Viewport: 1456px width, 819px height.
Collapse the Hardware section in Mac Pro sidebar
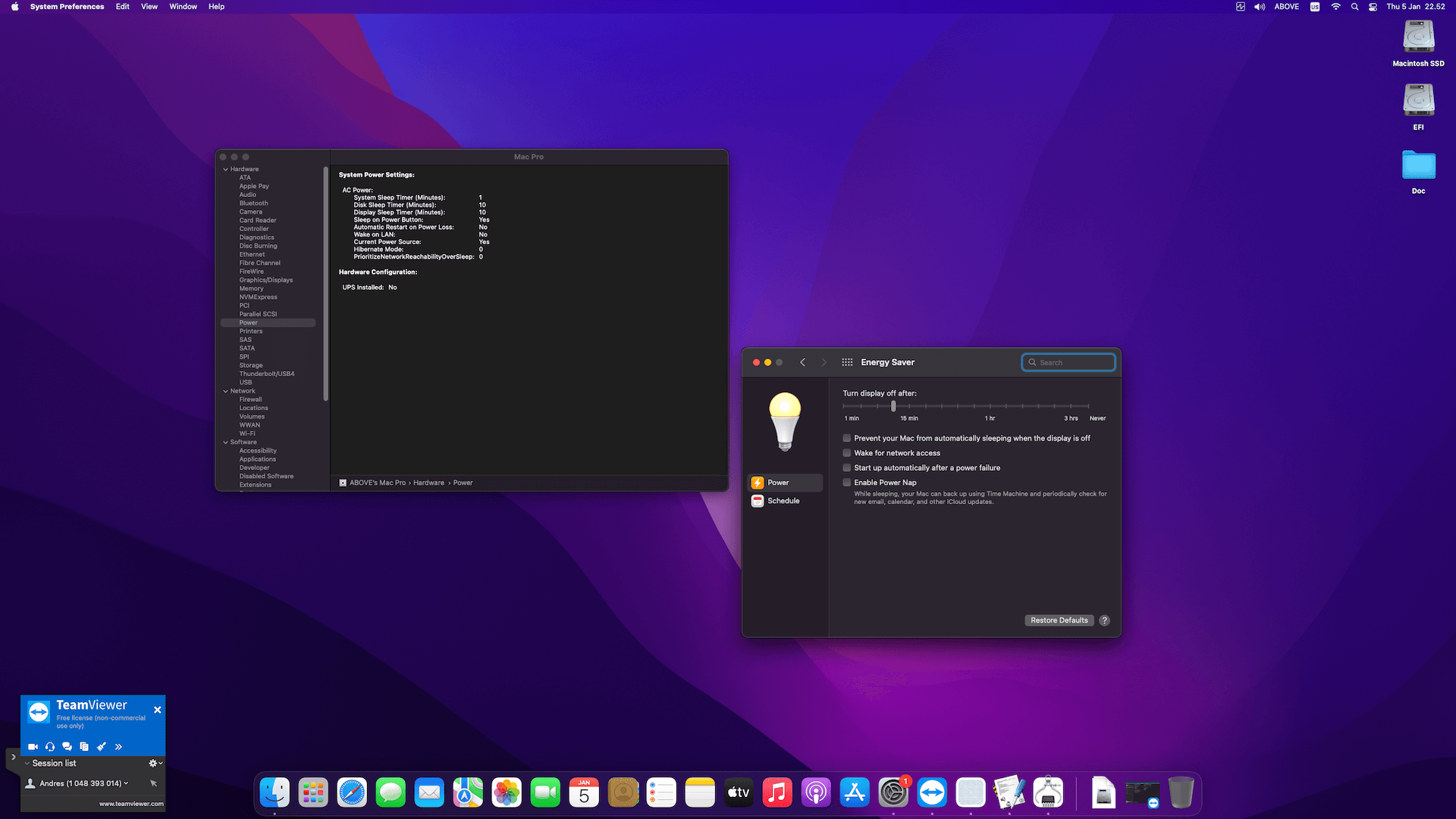tap(225, 170)
